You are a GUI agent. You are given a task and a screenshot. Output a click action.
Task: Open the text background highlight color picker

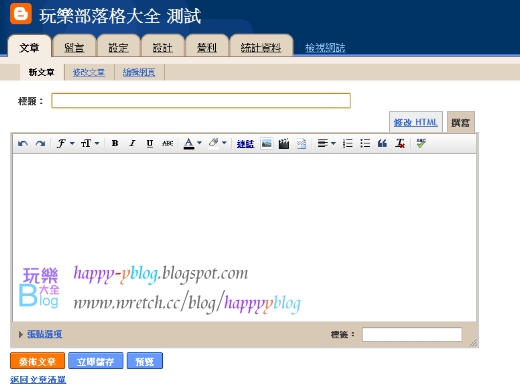(217, 143)
